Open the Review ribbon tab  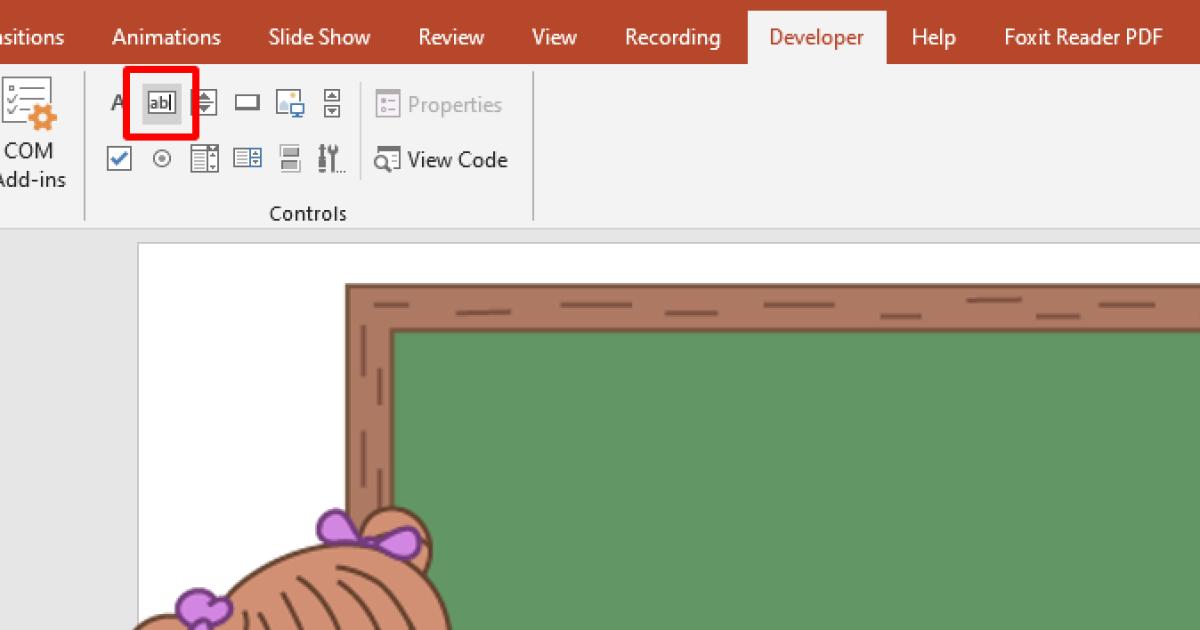coord(450,36)
